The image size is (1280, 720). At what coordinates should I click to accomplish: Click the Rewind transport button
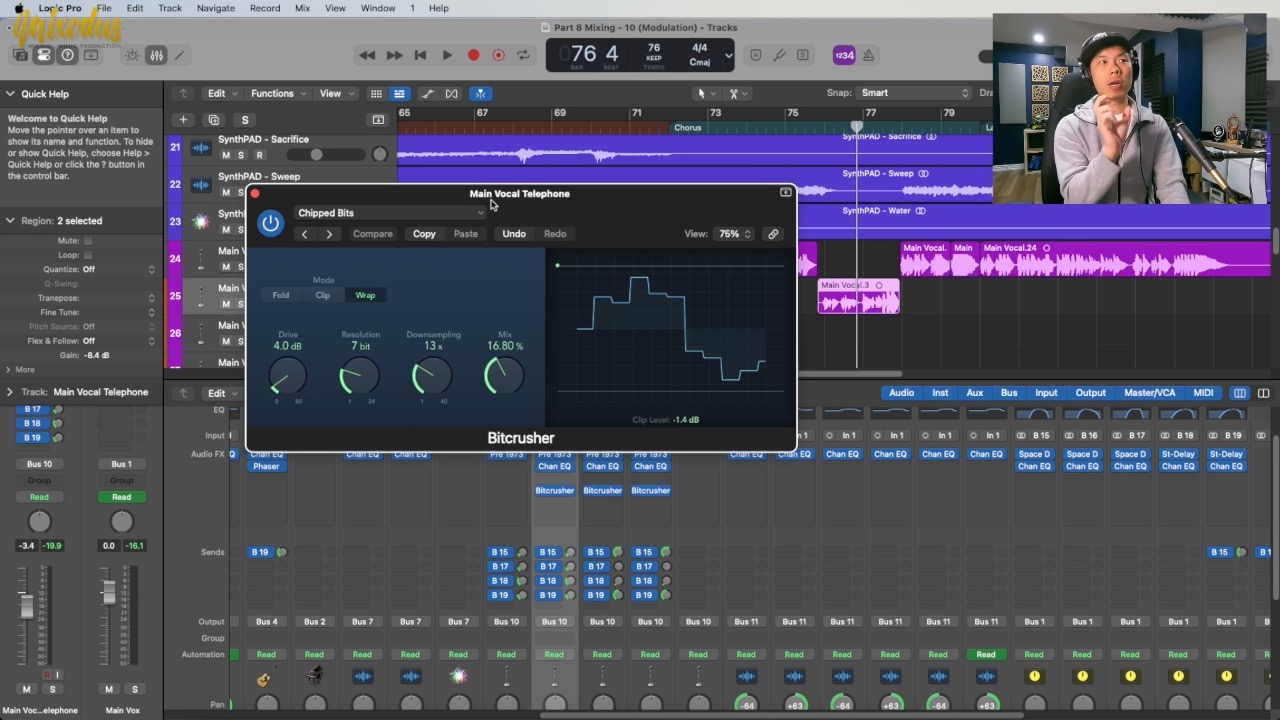(367, 55)
